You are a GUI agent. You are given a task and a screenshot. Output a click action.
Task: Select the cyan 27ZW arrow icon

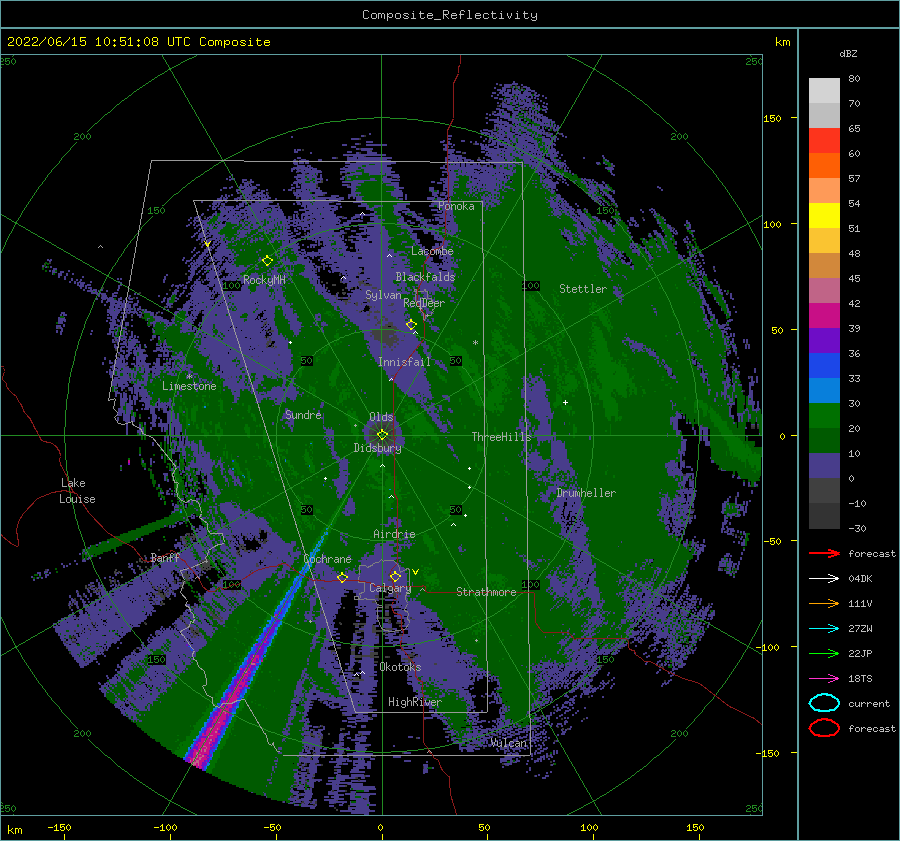point(824,629)
